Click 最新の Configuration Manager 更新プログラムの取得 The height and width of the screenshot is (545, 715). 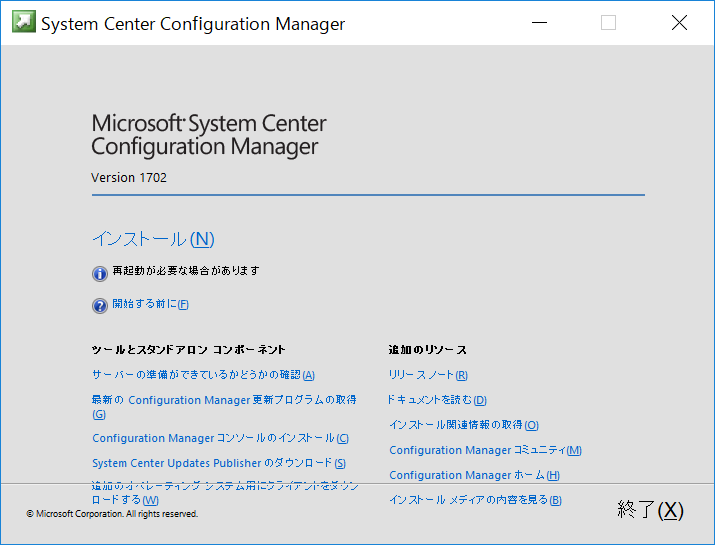[x=224, y=407]
